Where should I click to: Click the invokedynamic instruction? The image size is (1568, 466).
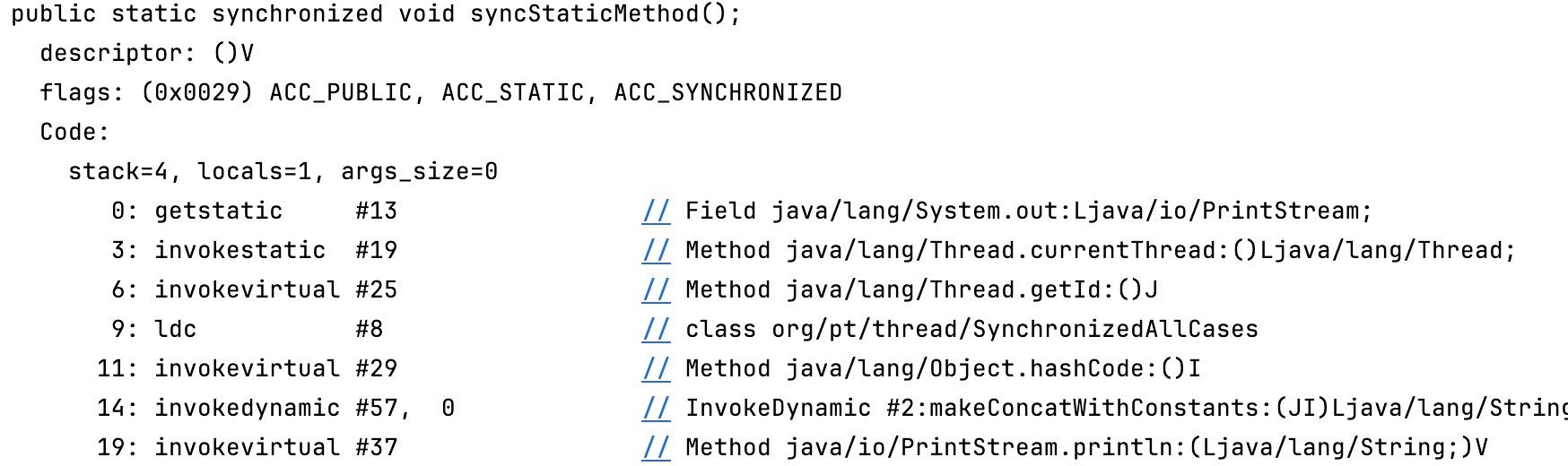tap(248, 409)
